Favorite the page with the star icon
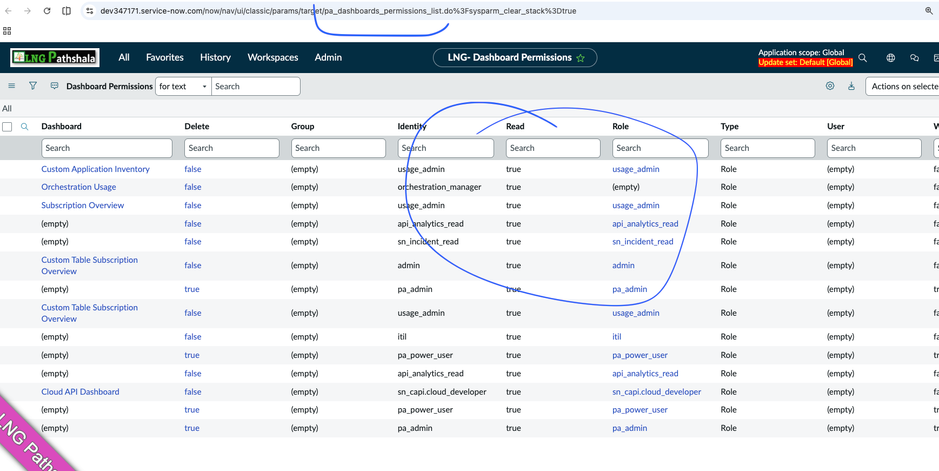 [580, 58]
